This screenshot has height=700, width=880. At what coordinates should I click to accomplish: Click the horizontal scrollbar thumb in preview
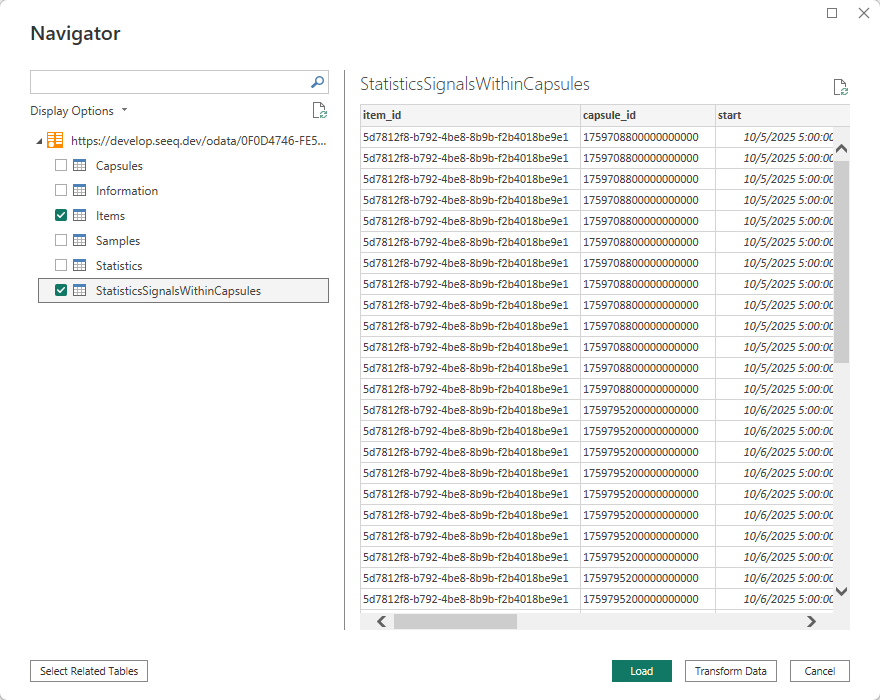tap(455, 621)
